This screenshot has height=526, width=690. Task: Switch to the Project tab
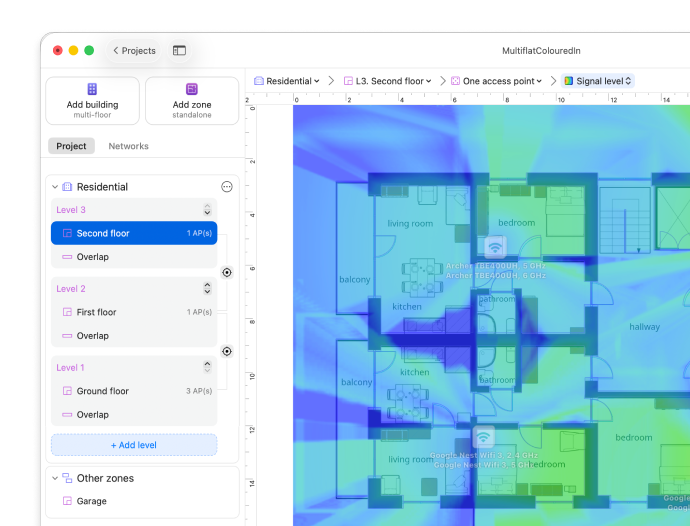tap(71, 146)
